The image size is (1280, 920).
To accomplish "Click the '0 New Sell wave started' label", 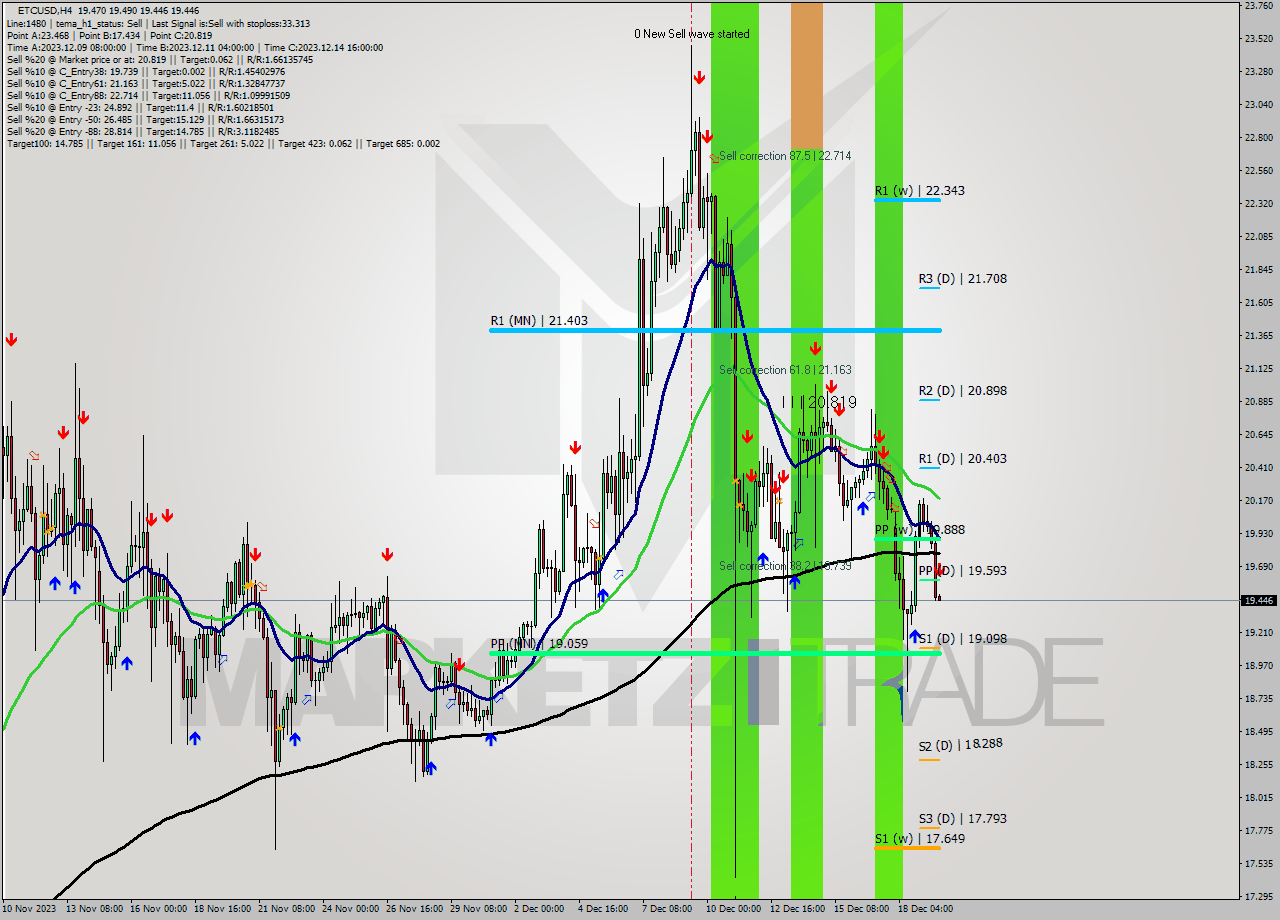I will click(691, 34).
